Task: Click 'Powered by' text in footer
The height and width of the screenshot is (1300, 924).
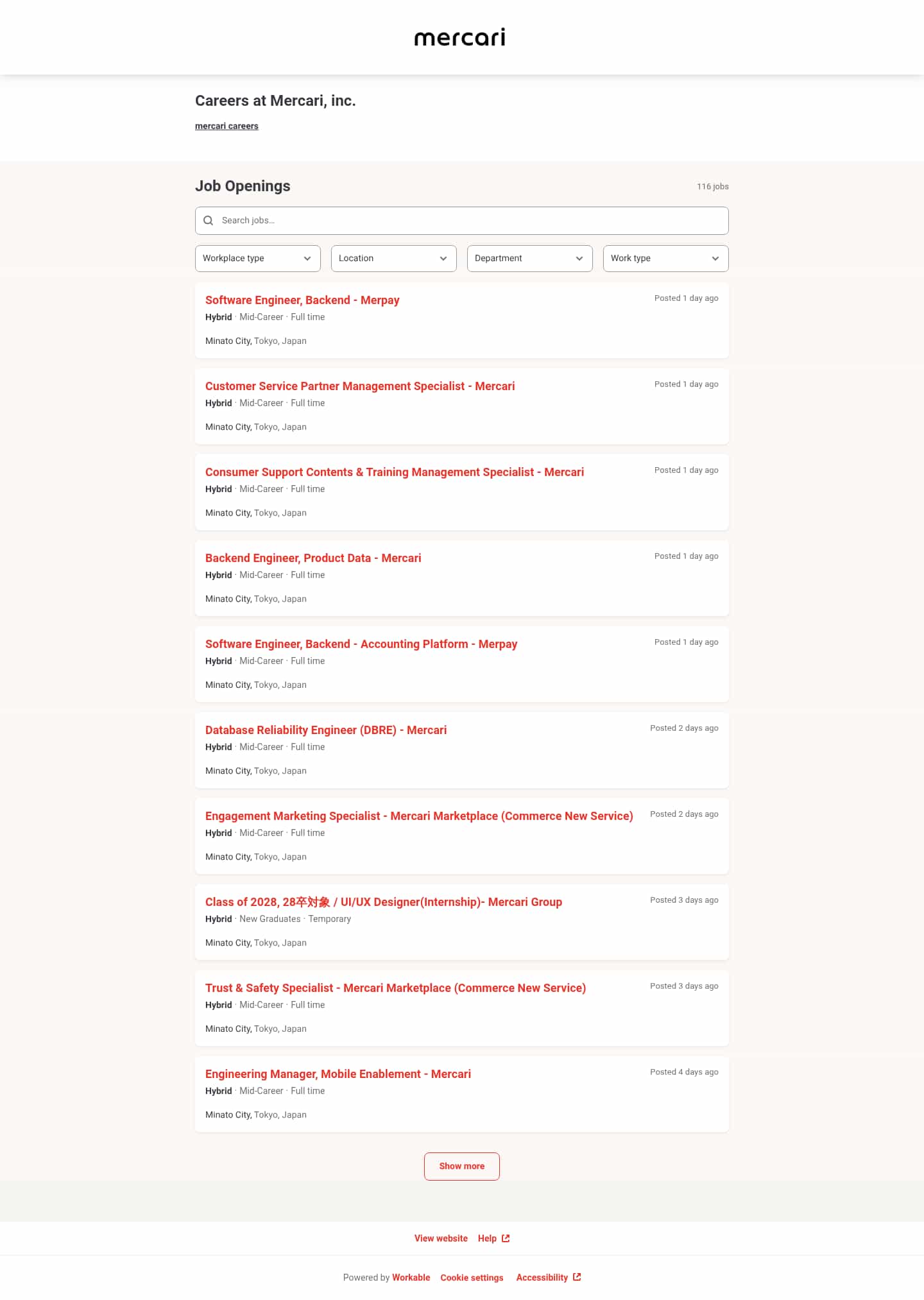Action: pos(366,1278)
